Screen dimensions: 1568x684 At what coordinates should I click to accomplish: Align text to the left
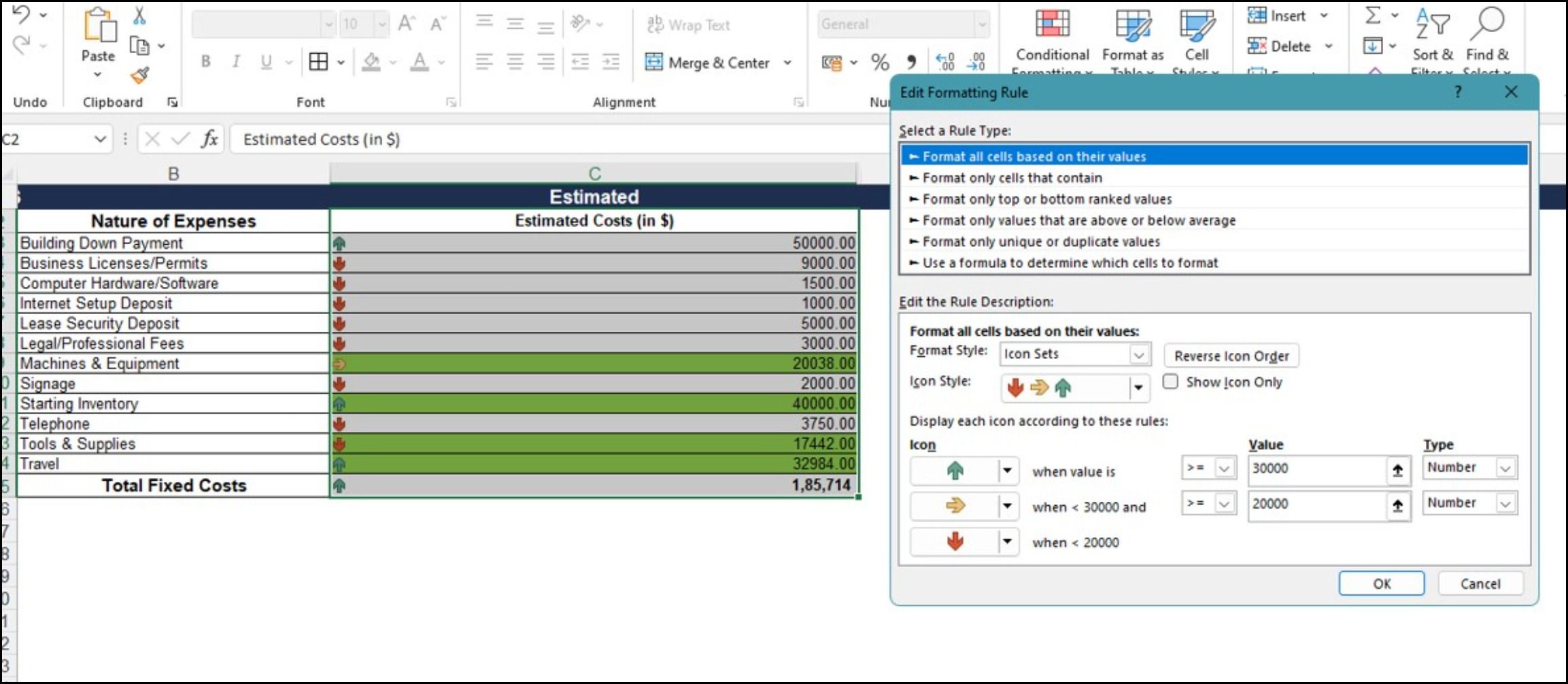(x=484, y=62)
